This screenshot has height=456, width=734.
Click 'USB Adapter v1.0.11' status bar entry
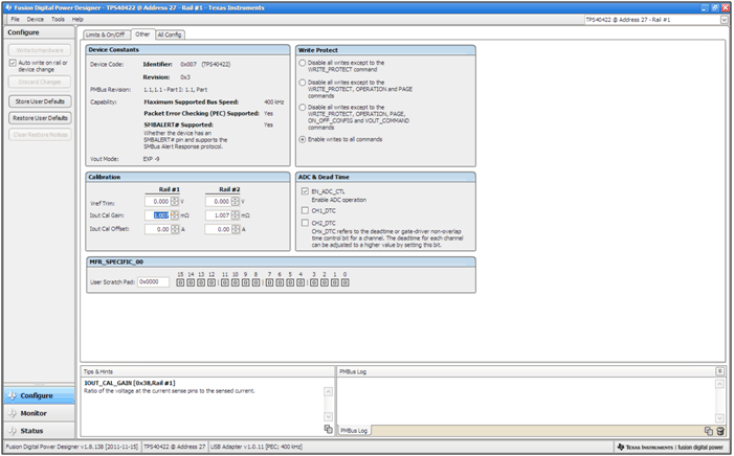(256, 447)
